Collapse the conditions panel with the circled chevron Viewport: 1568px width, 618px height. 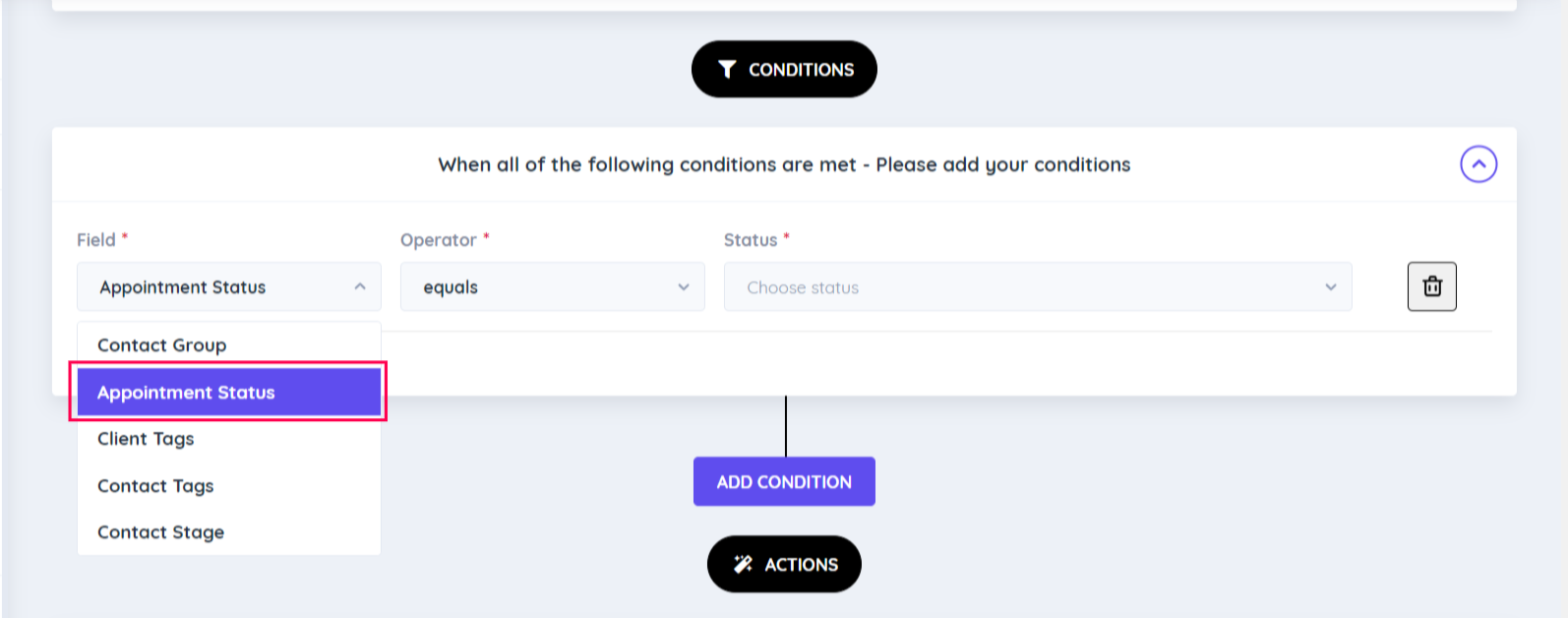pyautogui.click(x=1478, y=164)
